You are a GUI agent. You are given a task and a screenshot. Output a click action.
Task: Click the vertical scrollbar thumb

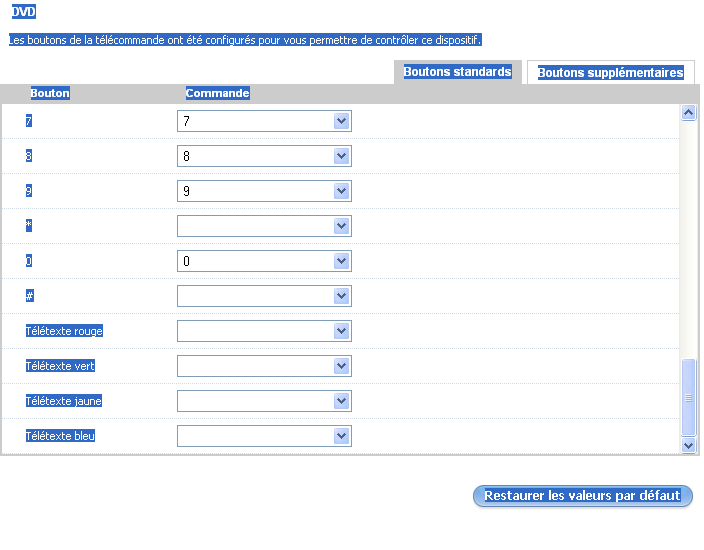pos(688,397)
